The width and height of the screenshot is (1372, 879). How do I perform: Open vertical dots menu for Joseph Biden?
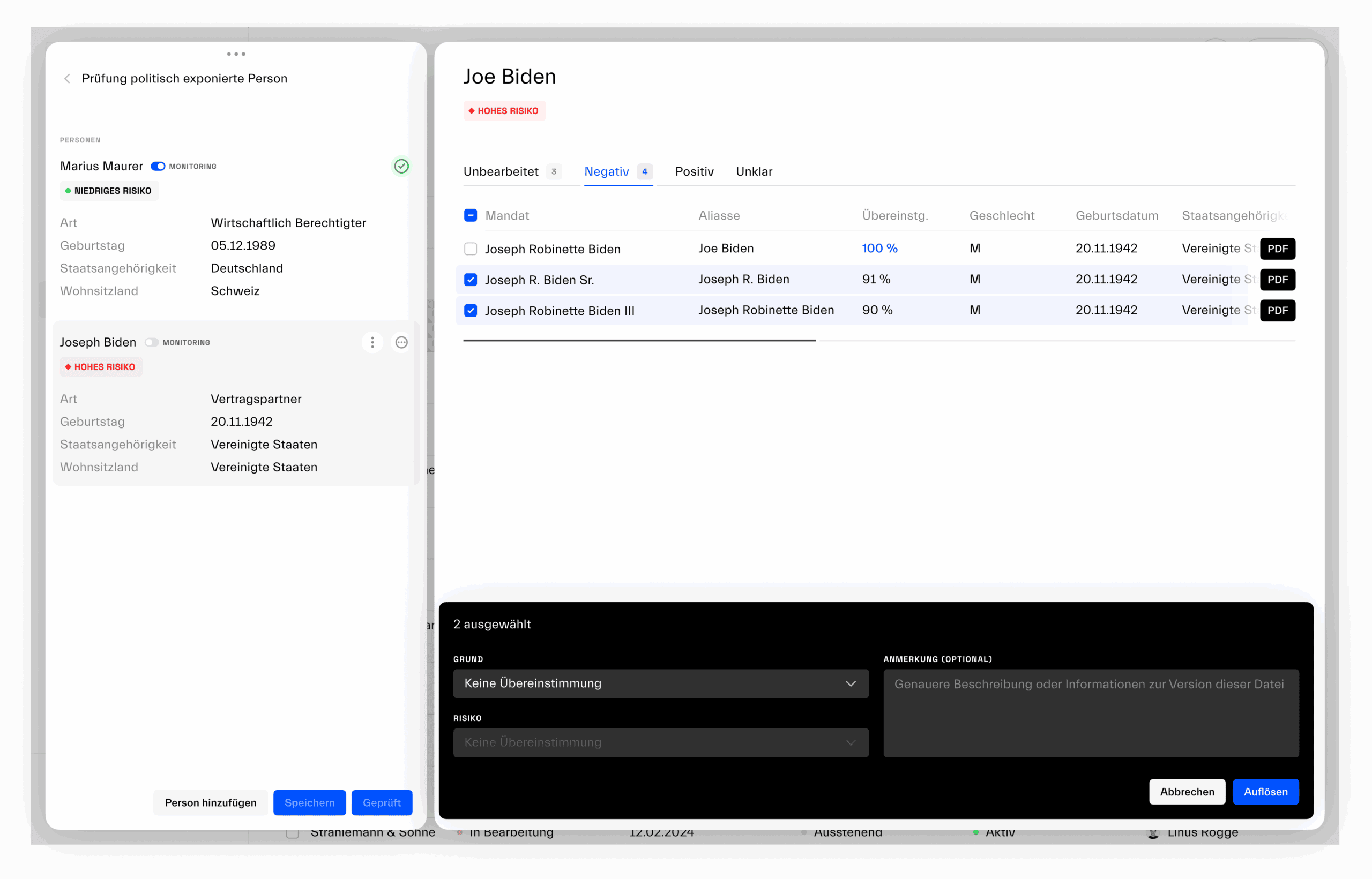(372, 342)
